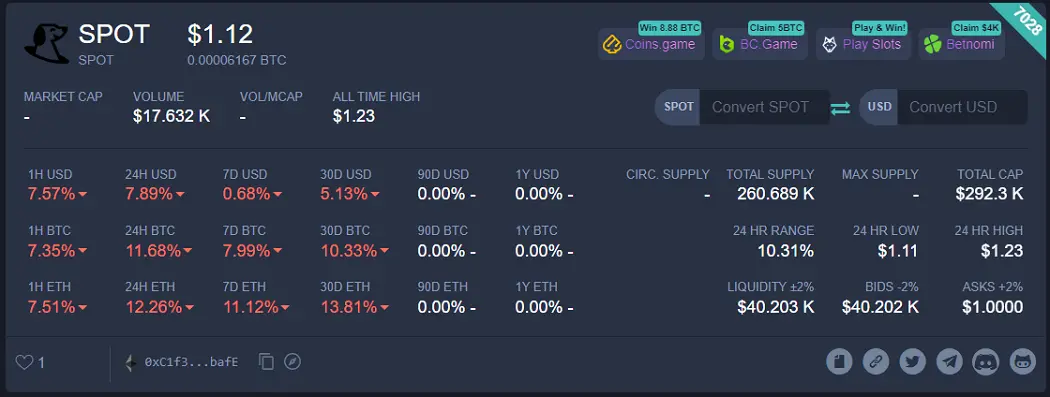
Task: Open the website link chain icon
Action: [876, 362]
